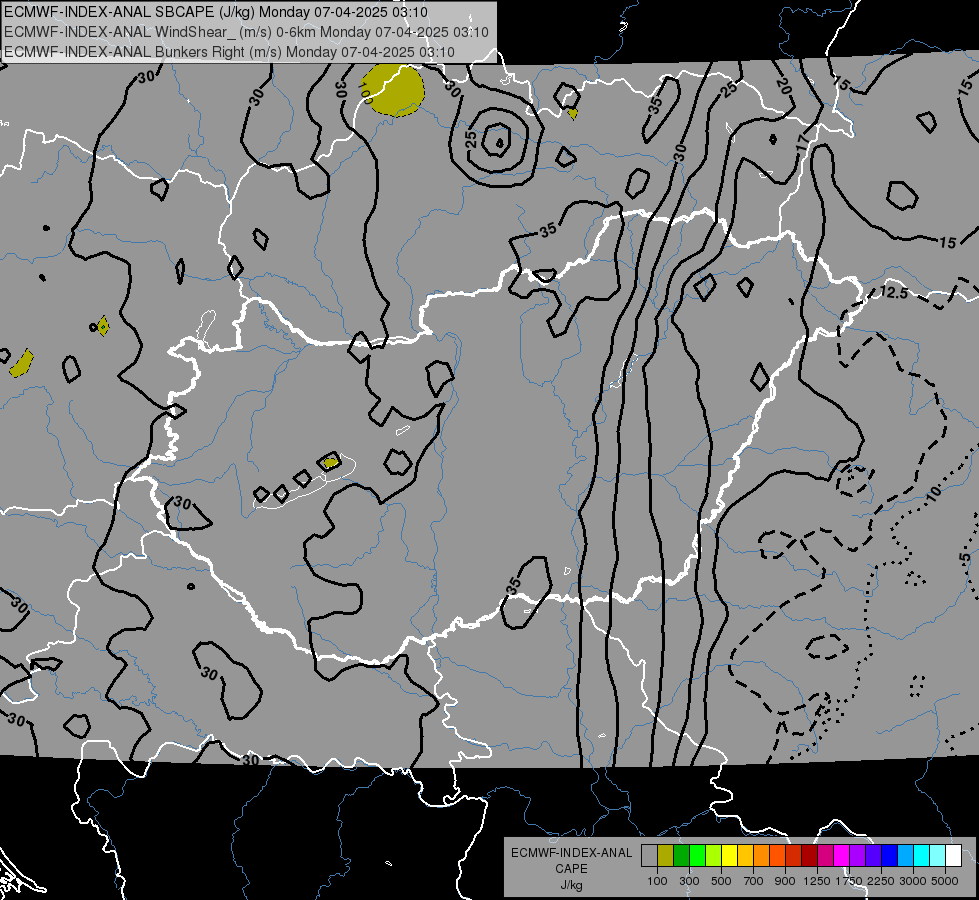This screenshot has width=979, height=900.
Task: Select the dark green legend swatch
Action: [681, 856]
